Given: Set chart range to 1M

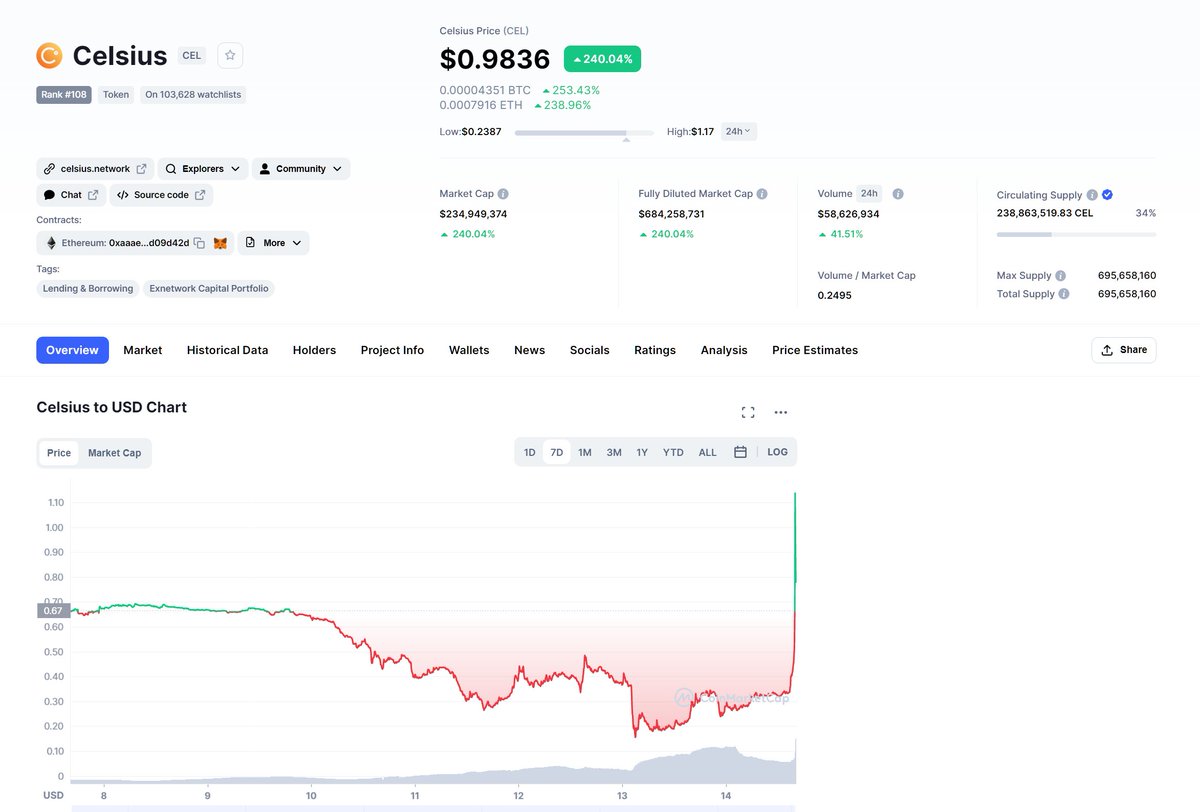Looking at the screenshot, I should [x=585, y=452].
